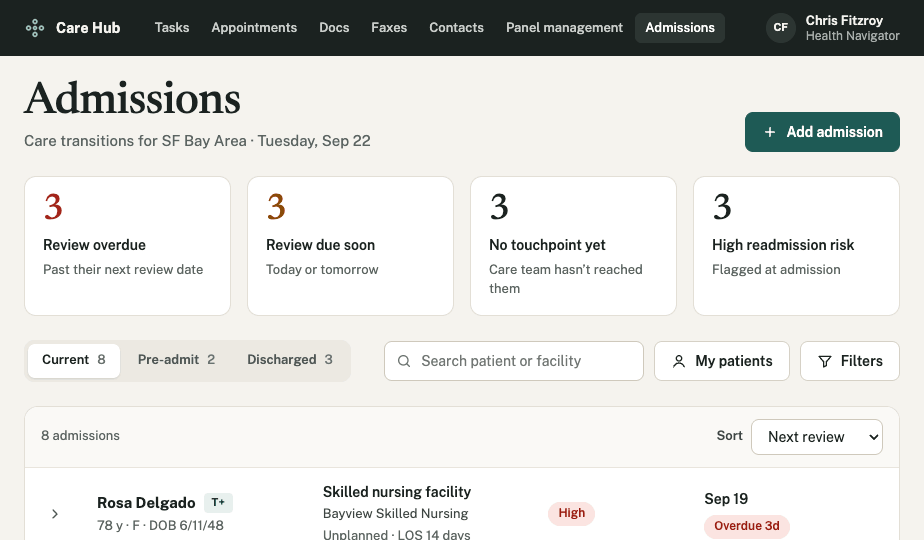The image size is (924, 540).
Task: Click Rosa Delgado's name
Action: coord(146,503)
